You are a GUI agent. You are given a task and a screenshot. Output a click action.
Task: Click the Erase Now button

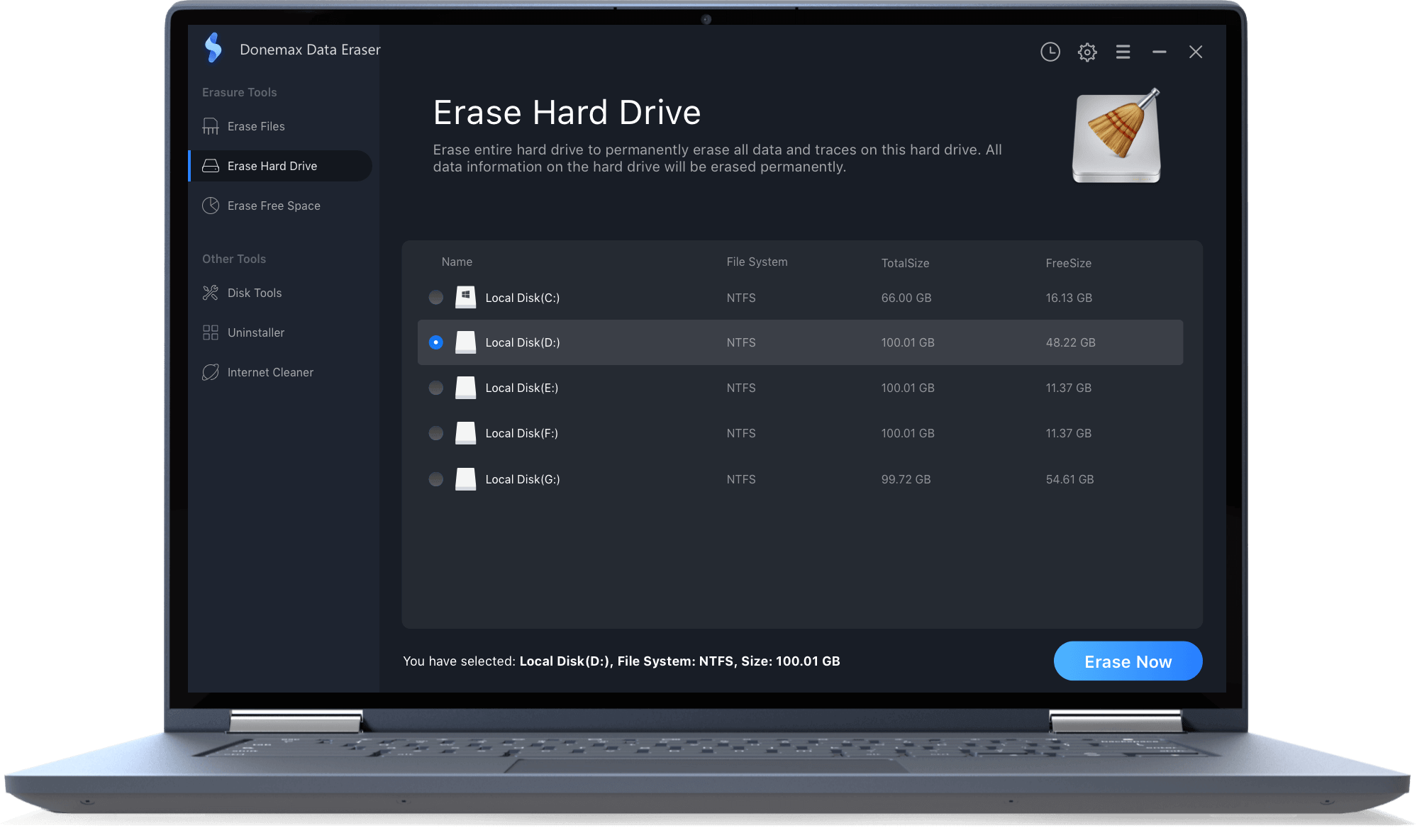(1128, 661)
